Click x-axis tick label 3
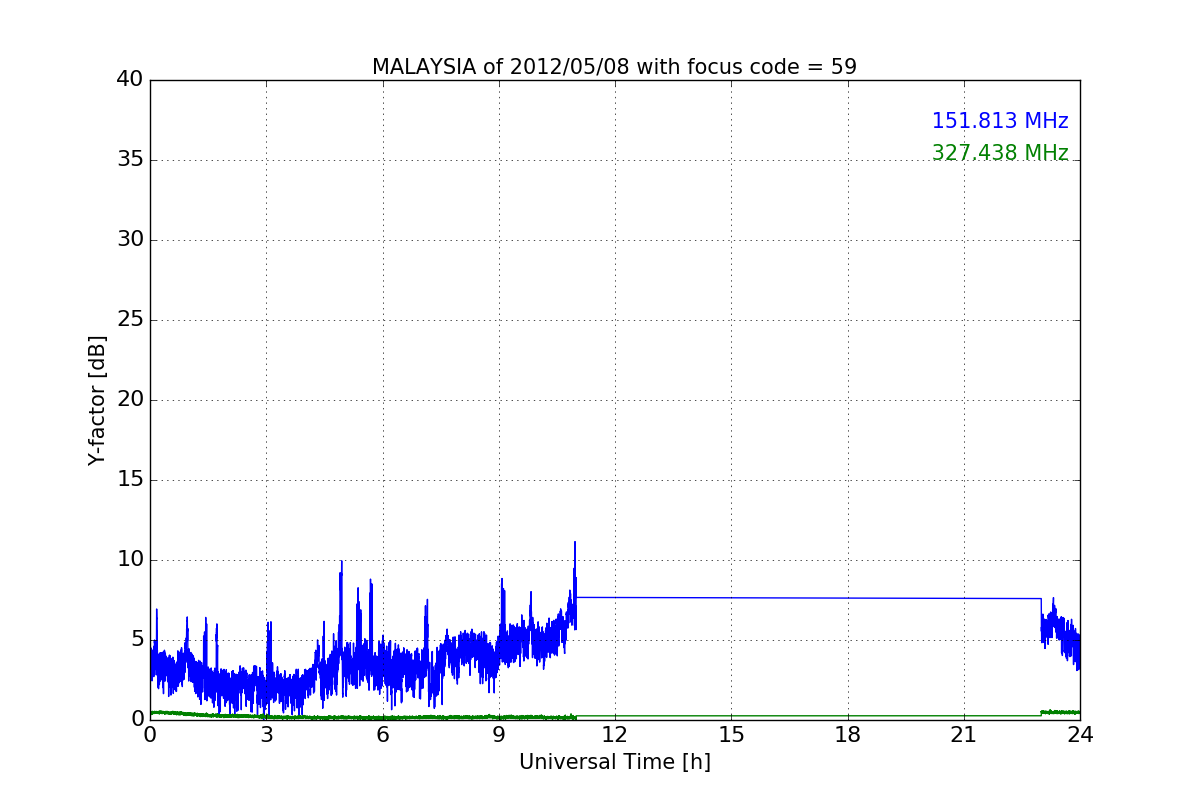The image size is (1200, 800). coord(266,734)
